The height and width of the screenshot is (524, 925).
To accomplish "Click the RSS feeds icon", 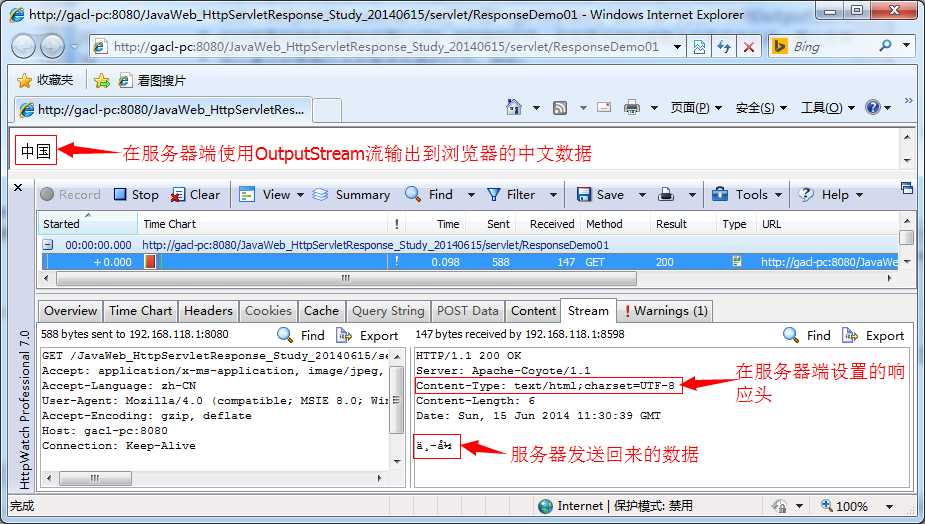I will point(560,107).
